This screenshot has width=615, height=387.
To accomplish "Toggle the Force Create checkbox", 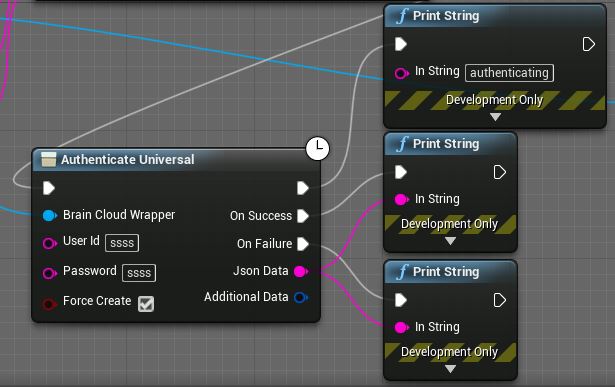I will pyautogui.click(x=146, y=304).
